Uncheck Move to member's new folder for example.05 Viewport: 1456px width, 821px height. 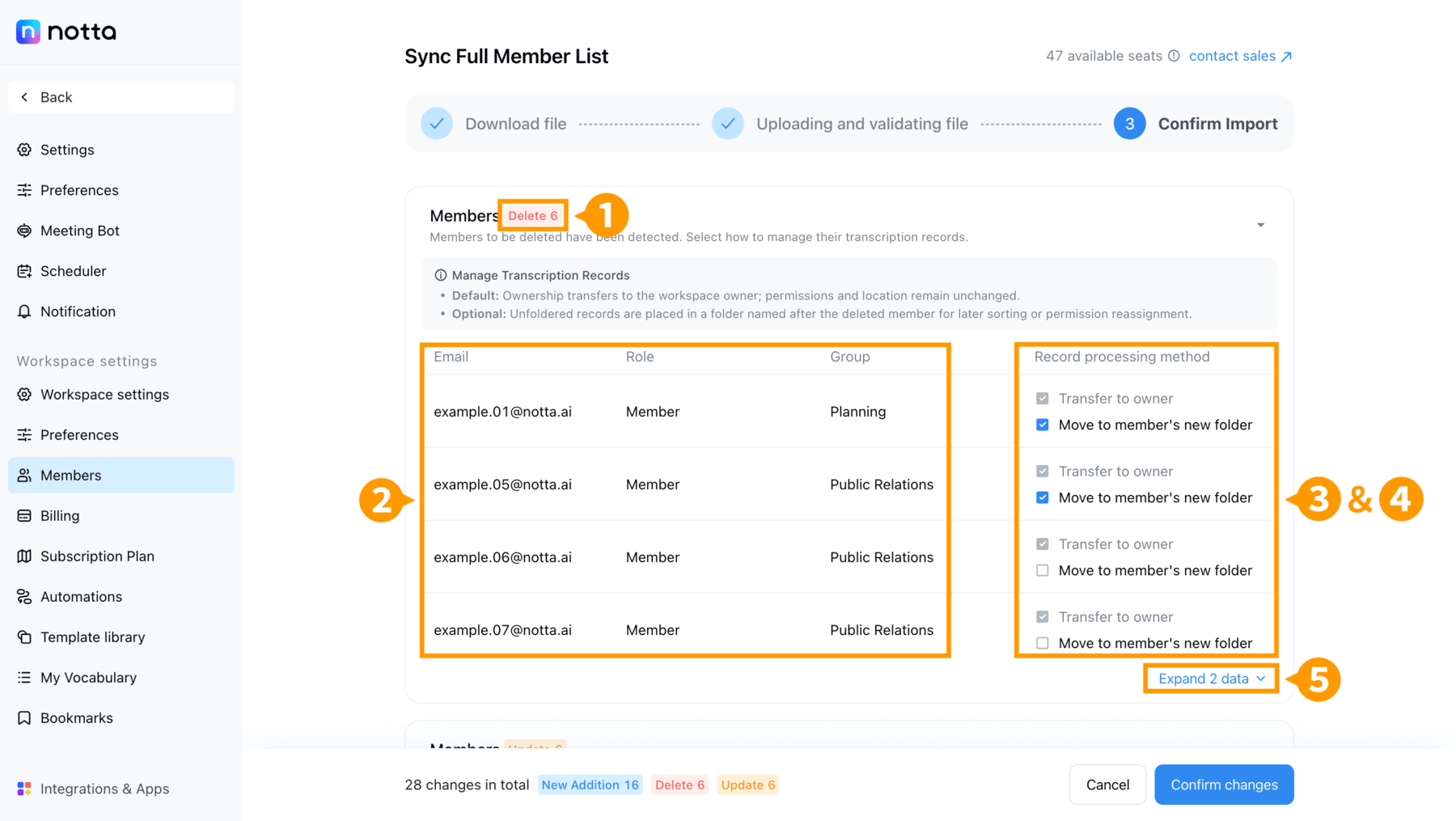pyautogui.click(x=1043, y=497)
